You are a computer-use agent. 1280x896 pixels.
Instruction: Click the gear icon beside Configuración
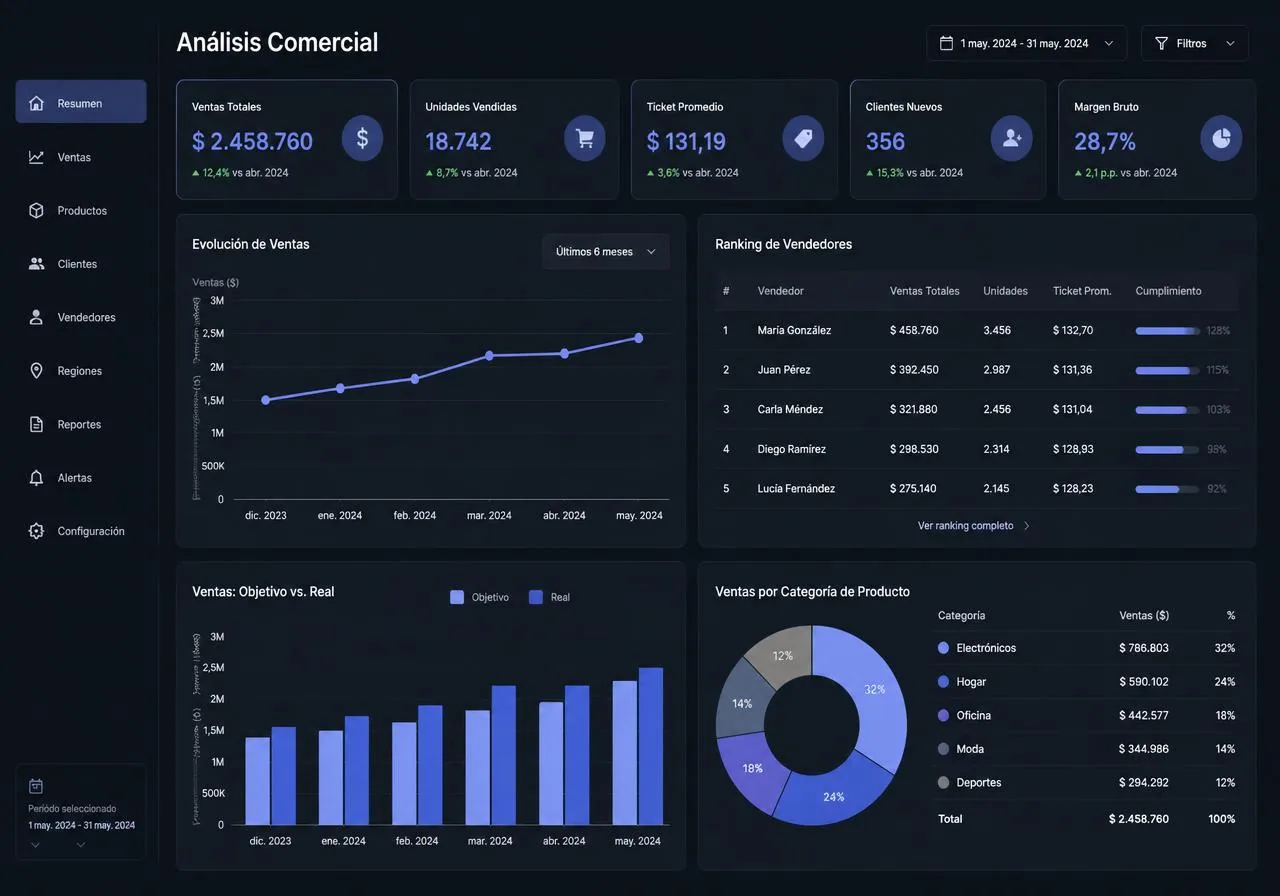click(x=36, y=531)
